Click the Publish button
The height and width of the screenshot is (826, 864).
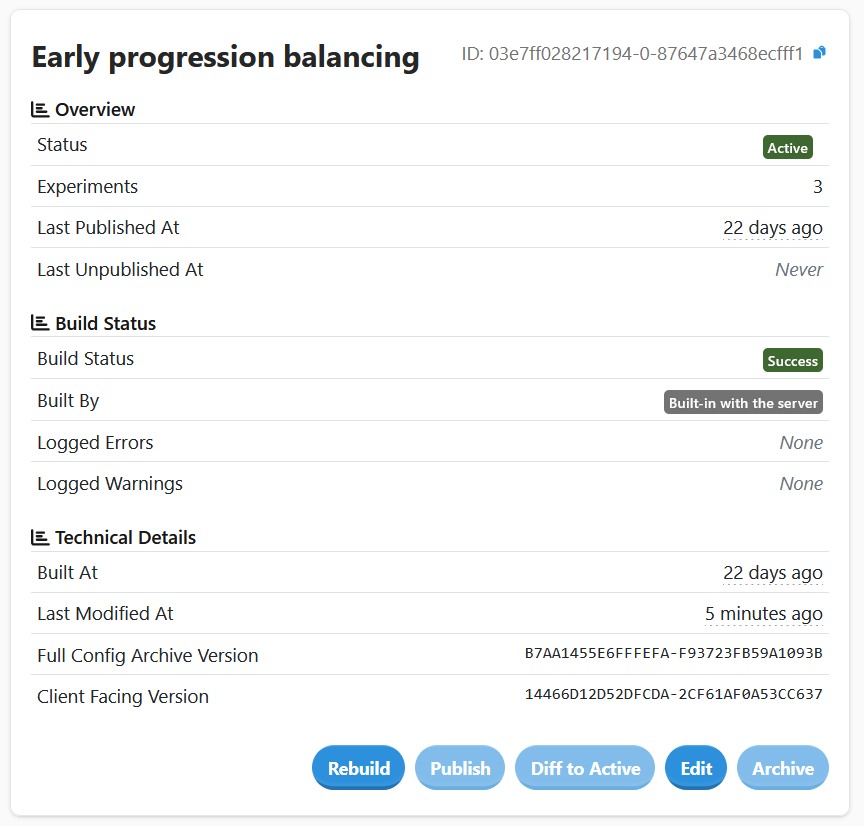[x=460, y=768]
